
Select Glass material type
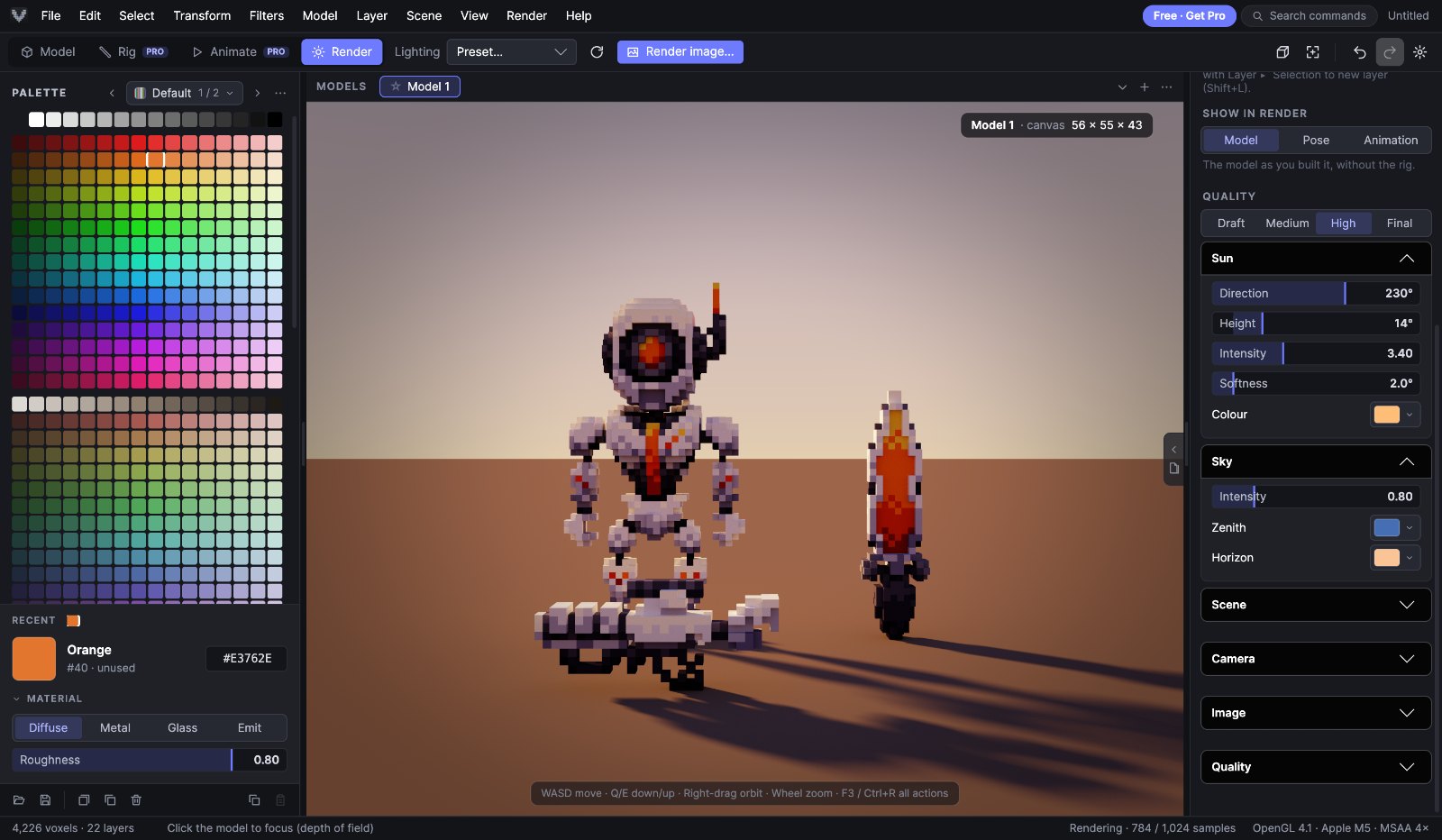tap(182, 727)
